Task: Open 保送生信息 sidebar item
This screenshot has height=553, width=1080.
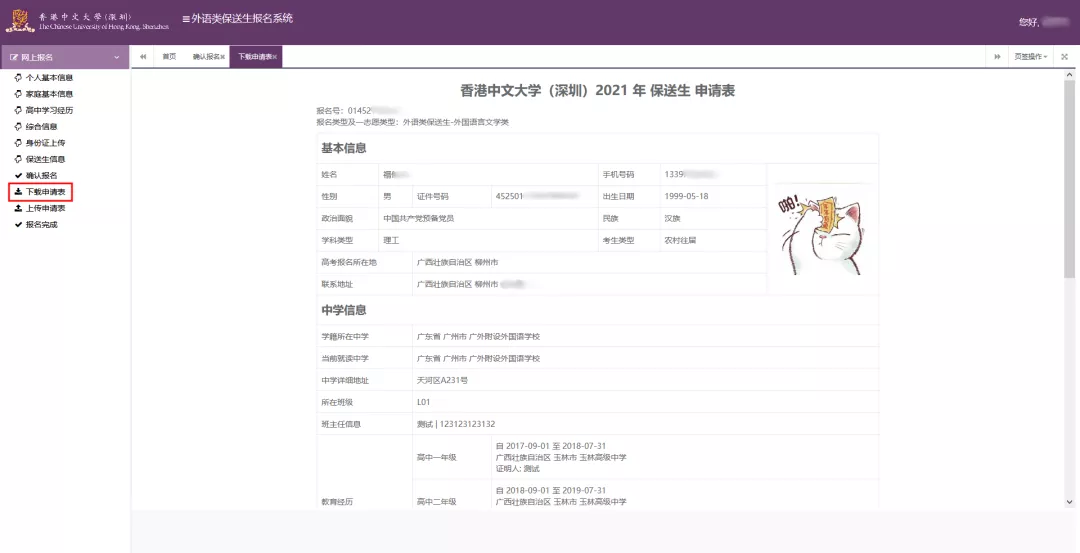Action: pos(45,159)
